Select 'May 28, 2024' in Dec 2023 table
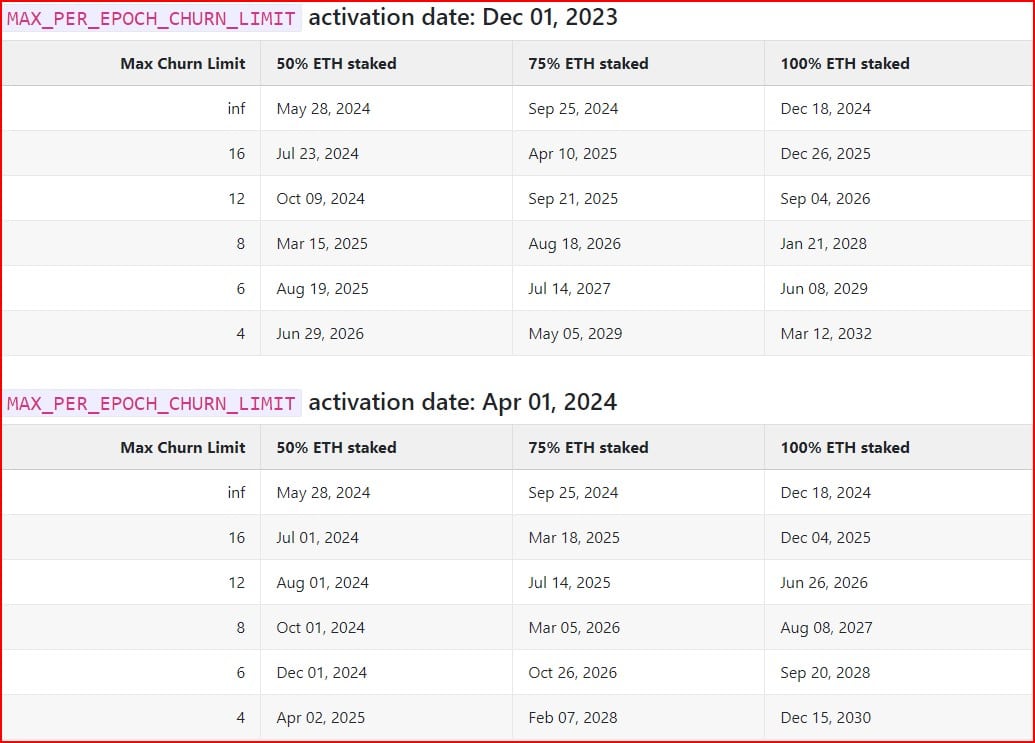 point(323,109)
